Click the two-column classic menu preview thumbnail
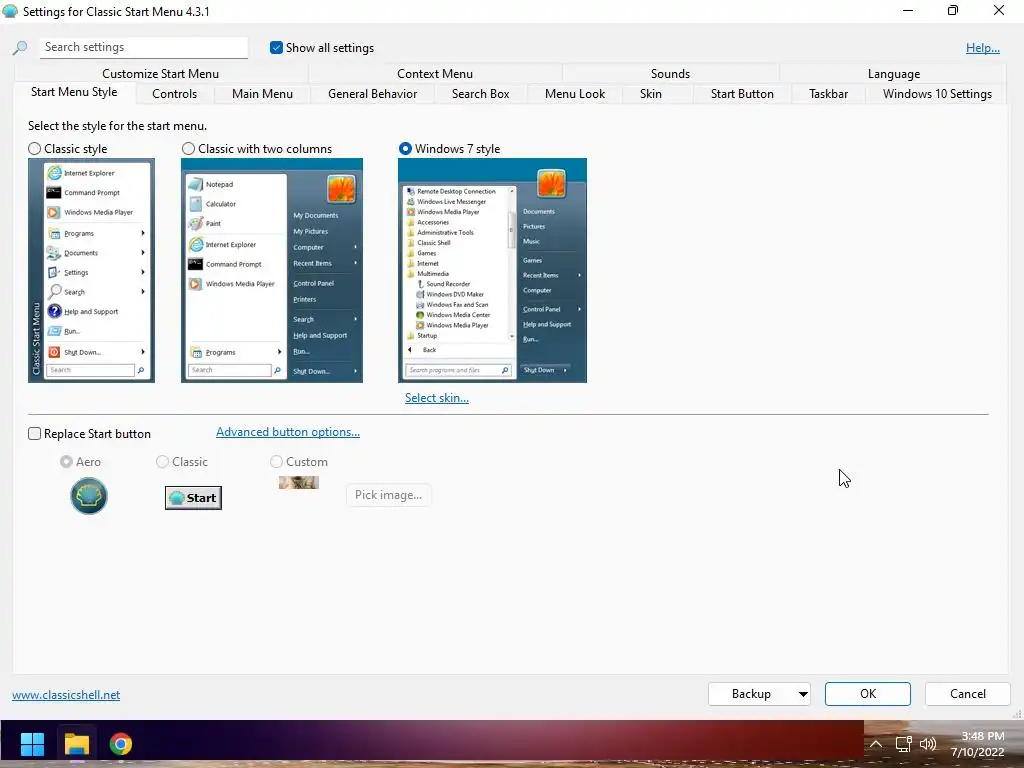Viewport: 1024px width, 768px height. tap(272, 270)
